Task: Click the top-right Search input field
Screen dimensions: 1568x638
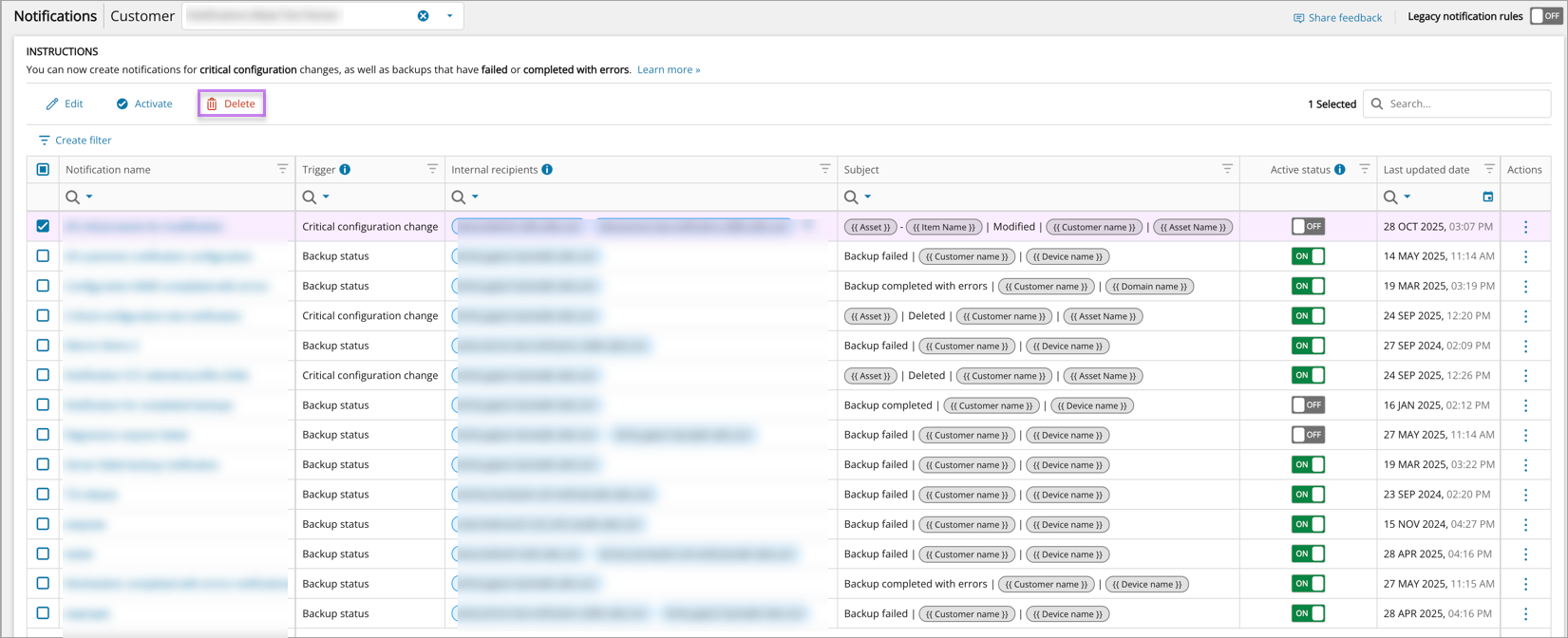Action: click(x=1463, y=103)
